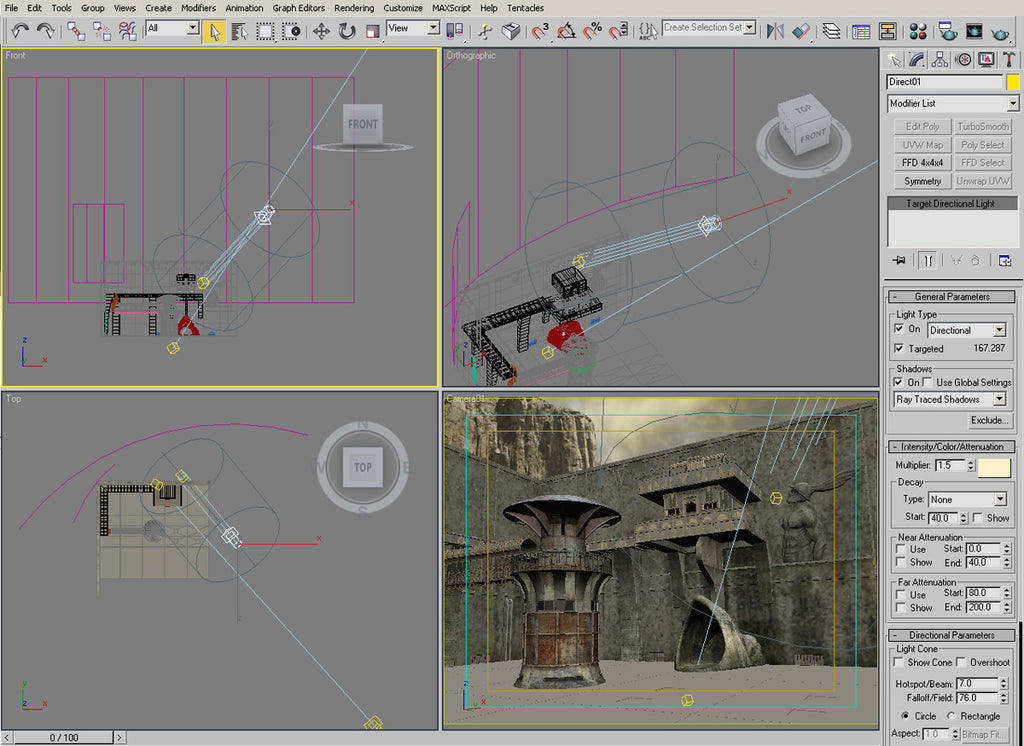Open the Material Editor spheres icon
Screen dimensions: 1024x746
click(919, 31)
